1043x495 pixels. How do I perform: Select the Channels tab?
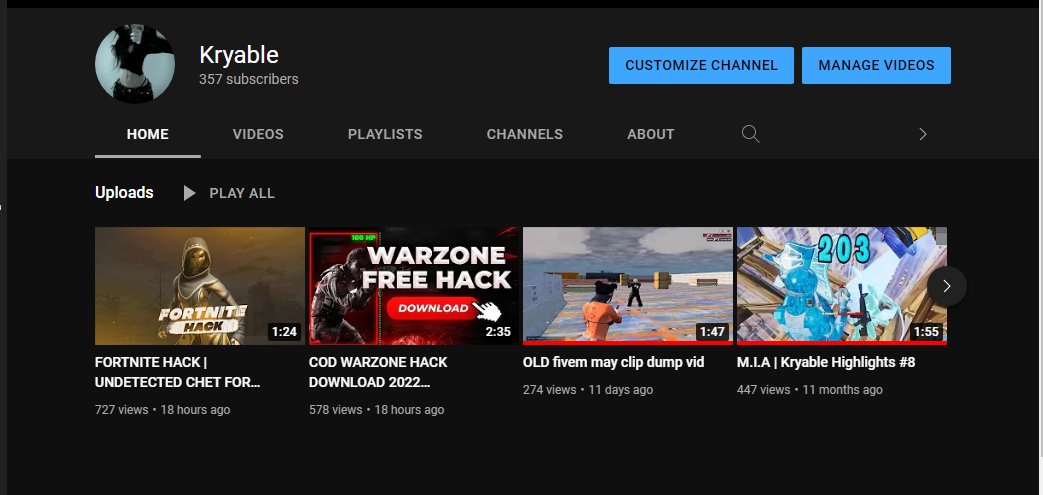(524, 134)
